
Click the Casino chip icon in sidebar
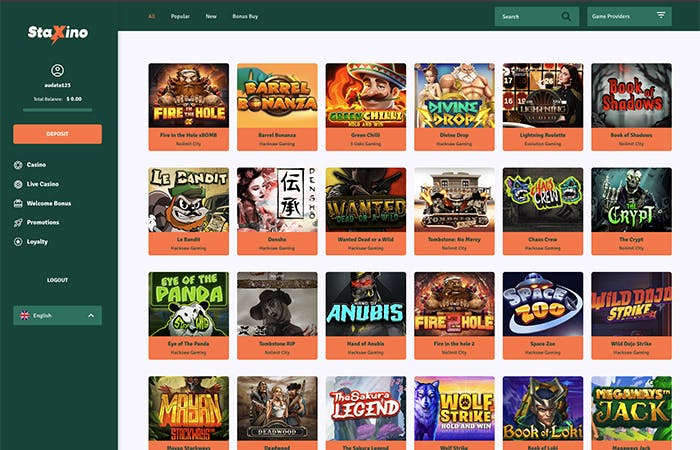pos(18,165)
